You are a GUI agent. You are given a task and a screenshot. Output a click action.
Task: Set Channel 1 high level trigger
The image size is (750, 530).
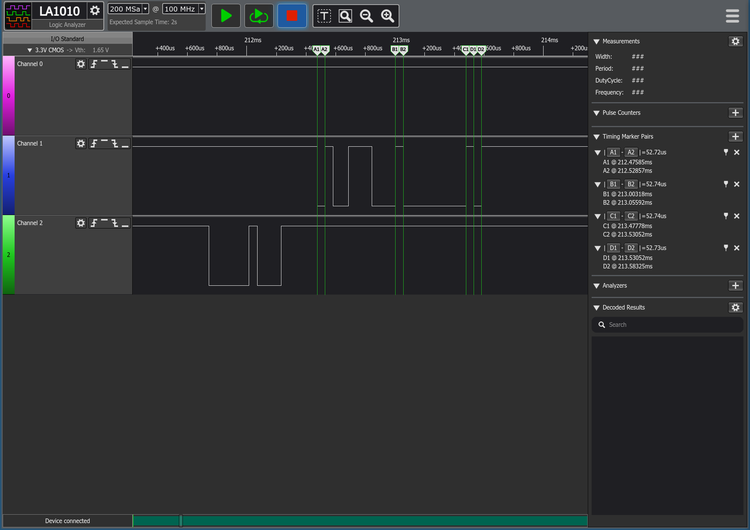104,143
